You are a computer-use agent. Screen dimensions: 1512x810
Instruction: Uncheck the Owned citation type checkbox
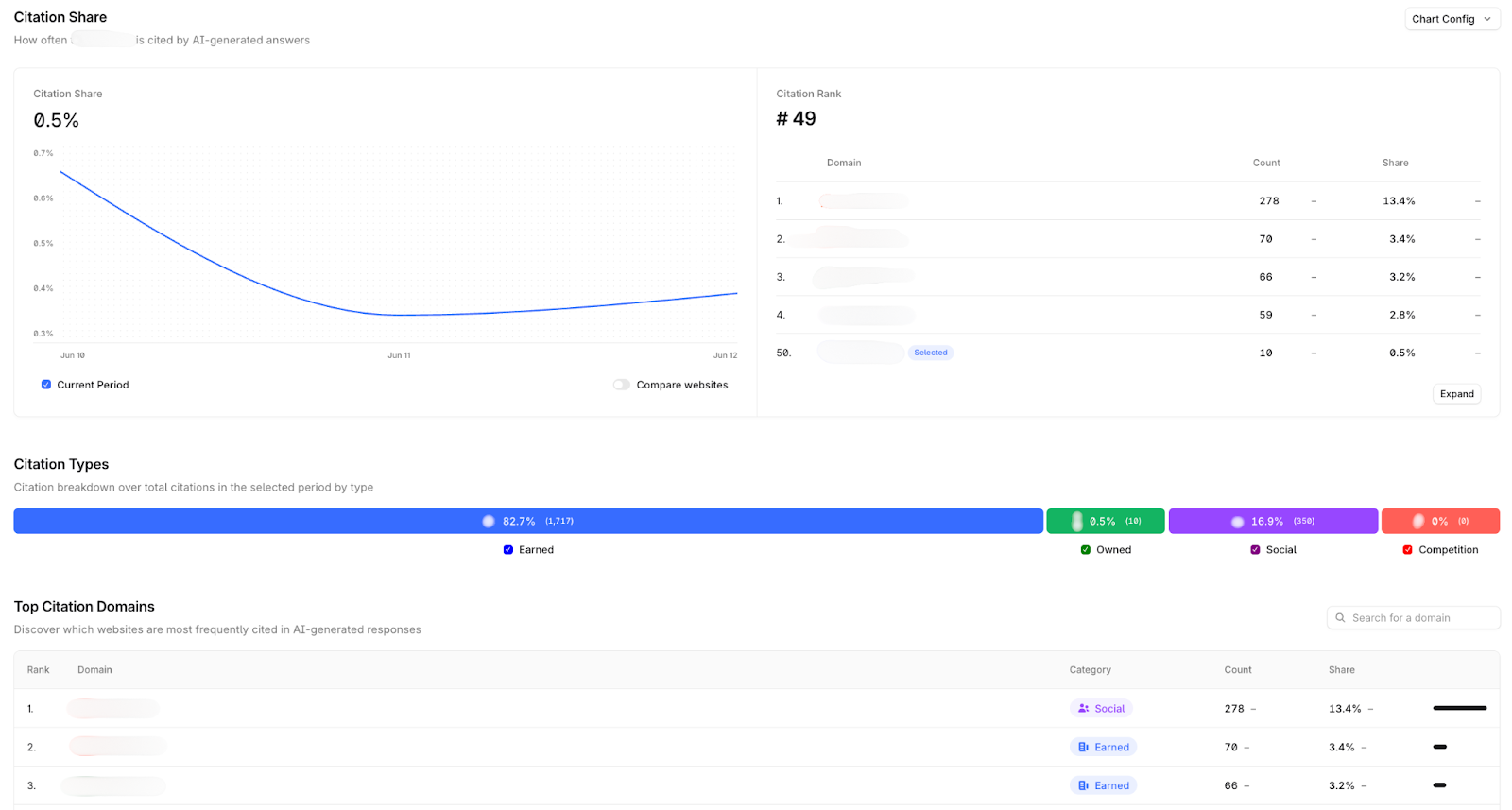[1085, 550]
